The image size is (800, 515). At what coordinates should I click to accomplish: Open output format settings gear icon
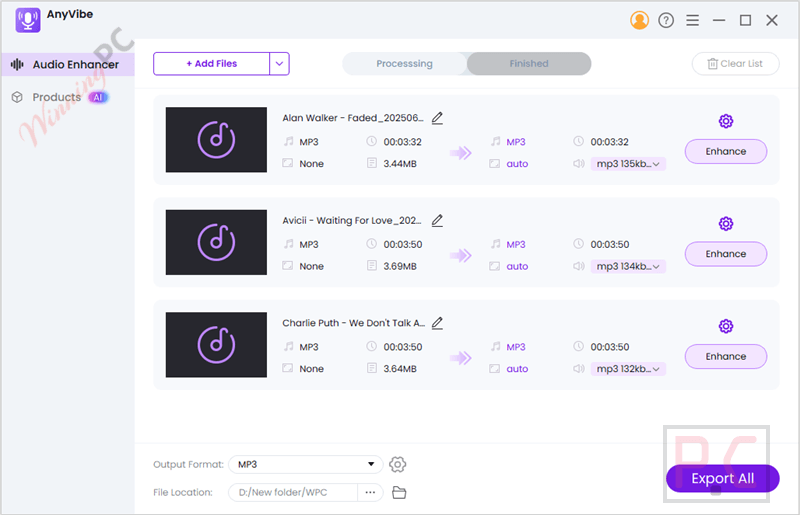click(397, 464)
